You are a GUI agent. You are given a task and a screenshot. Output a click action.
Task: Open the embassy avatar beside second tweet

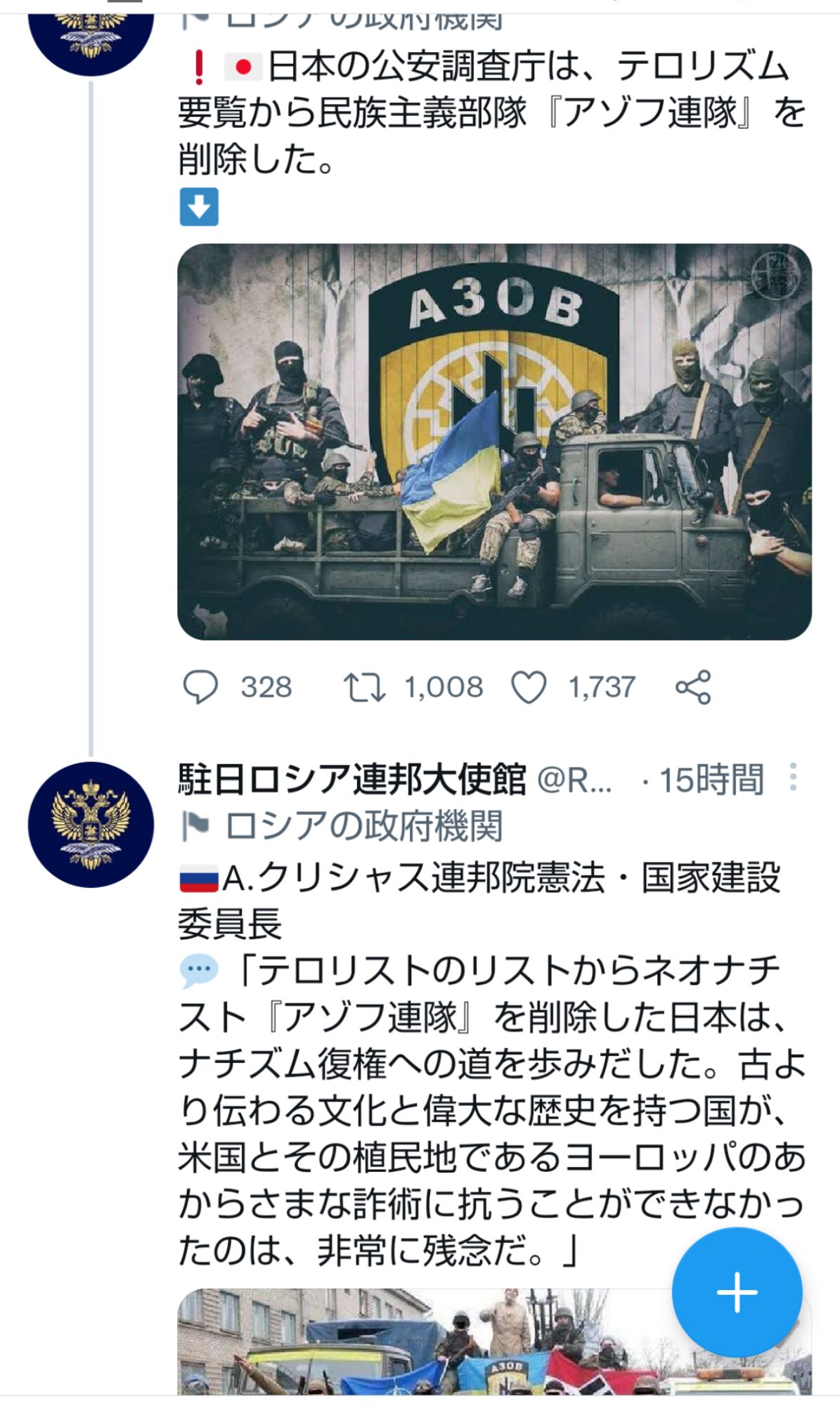(91, 824)
